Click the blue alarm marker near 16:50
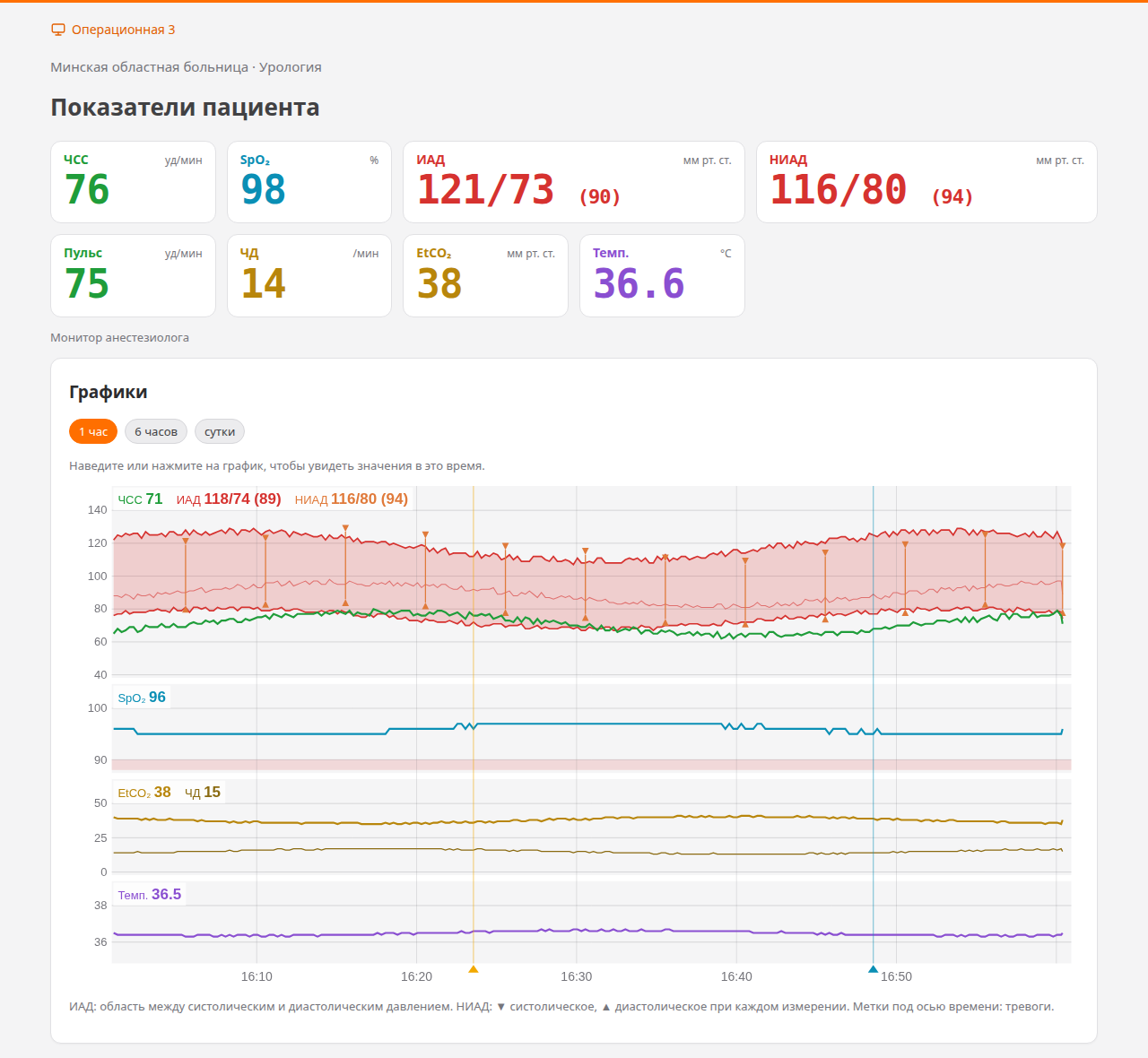This screenshot has height=1058, width=1148. click(x=873, y=969)
